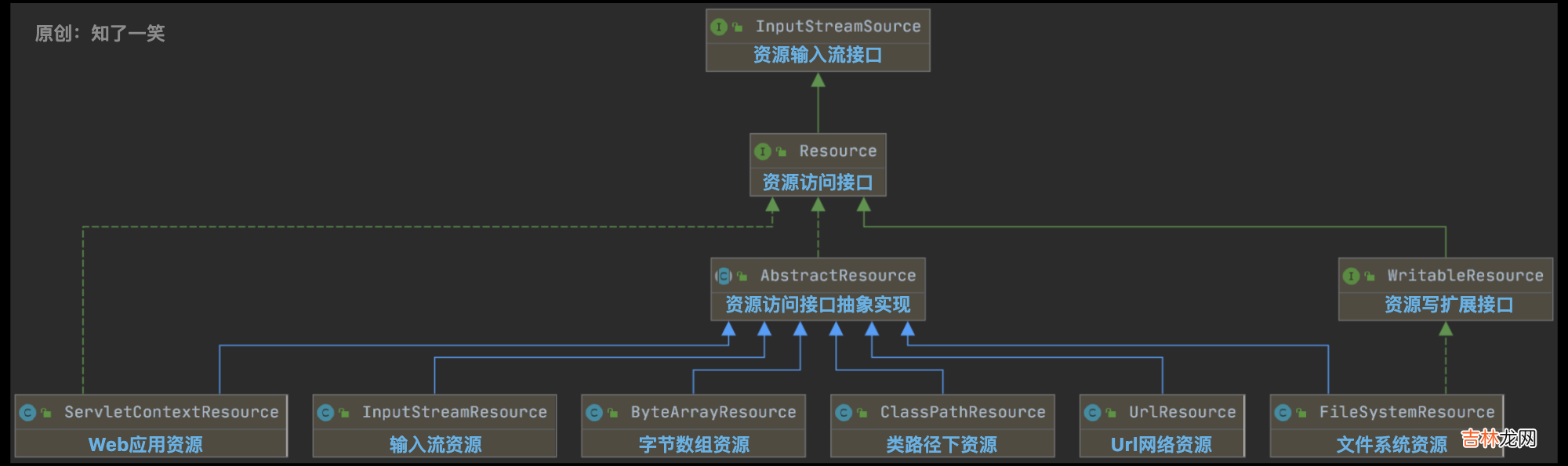Click the interface icon beside InputStreamSource

pos(718,27)
